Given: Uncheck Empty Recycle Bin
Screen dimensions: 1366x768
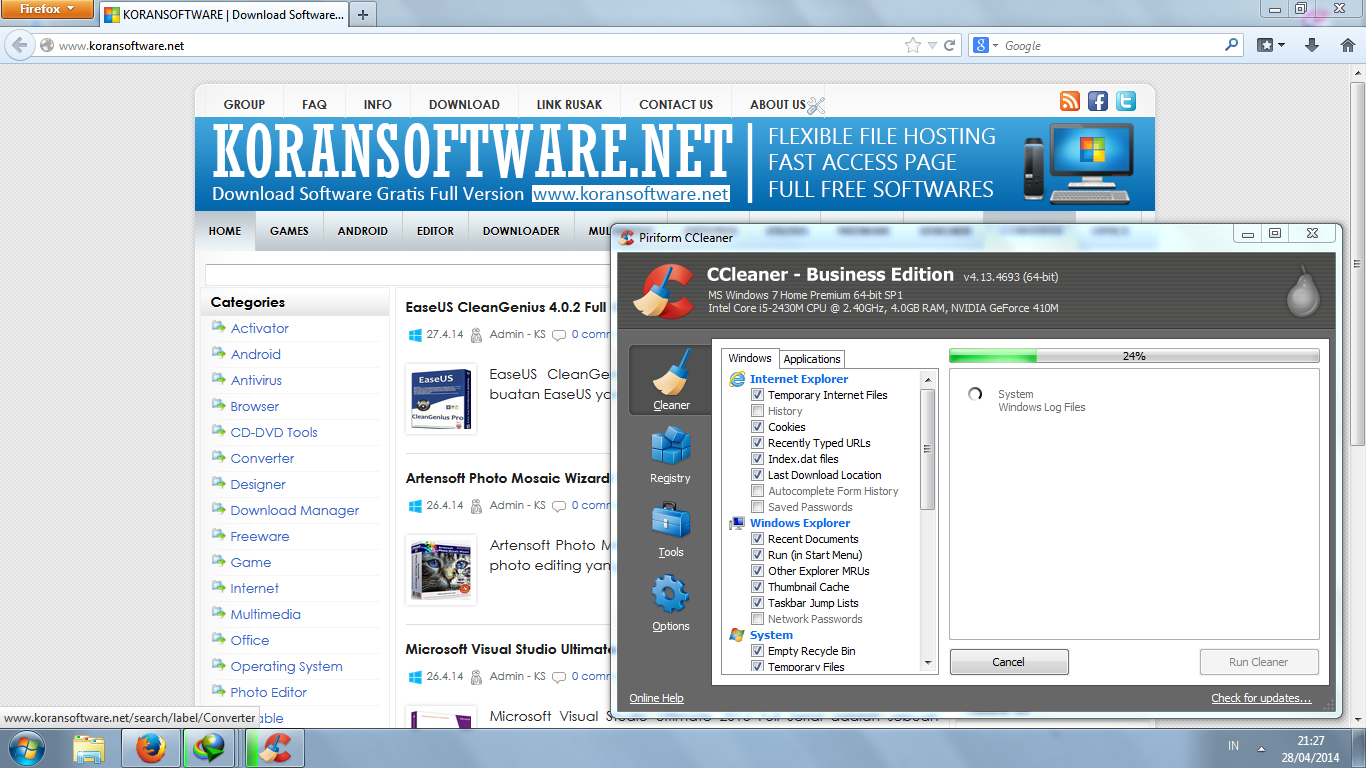Looking at the screenshot, I should pos(758,651).
